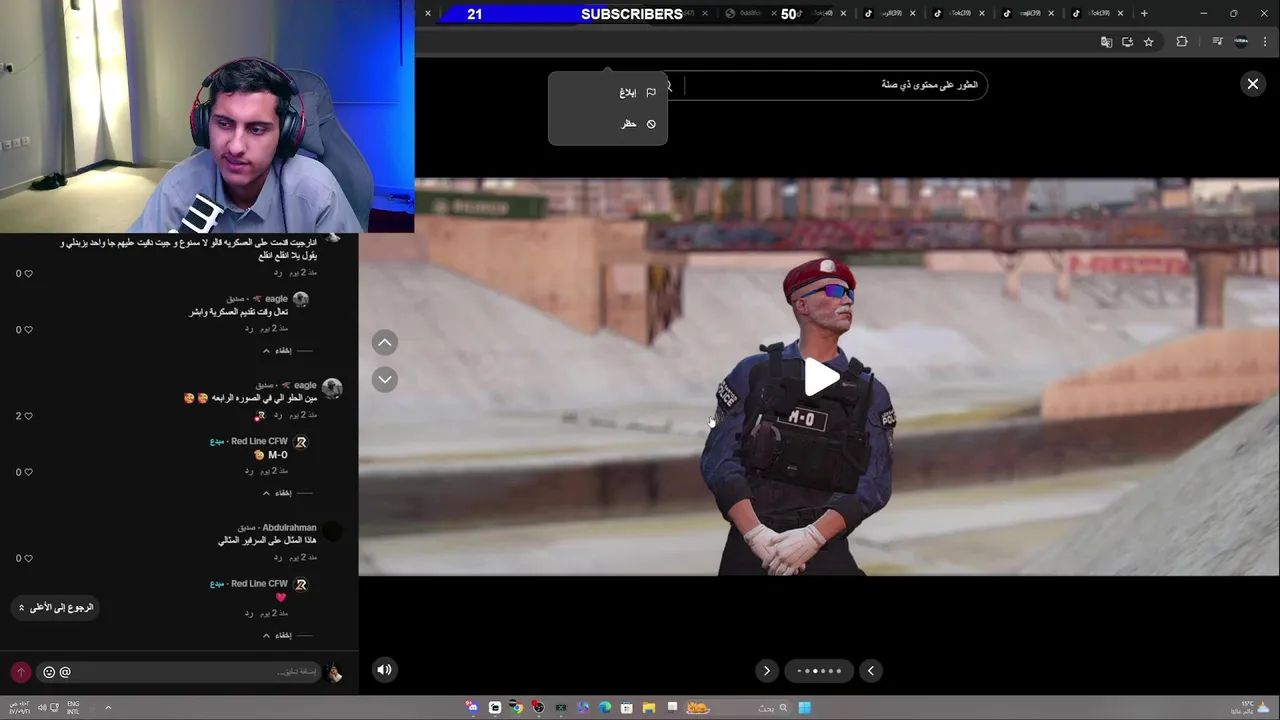The height and width of the screenshot is (720, 1280).
Task: Open Google Chrome from the taskbar
Action: pos(516,708)
